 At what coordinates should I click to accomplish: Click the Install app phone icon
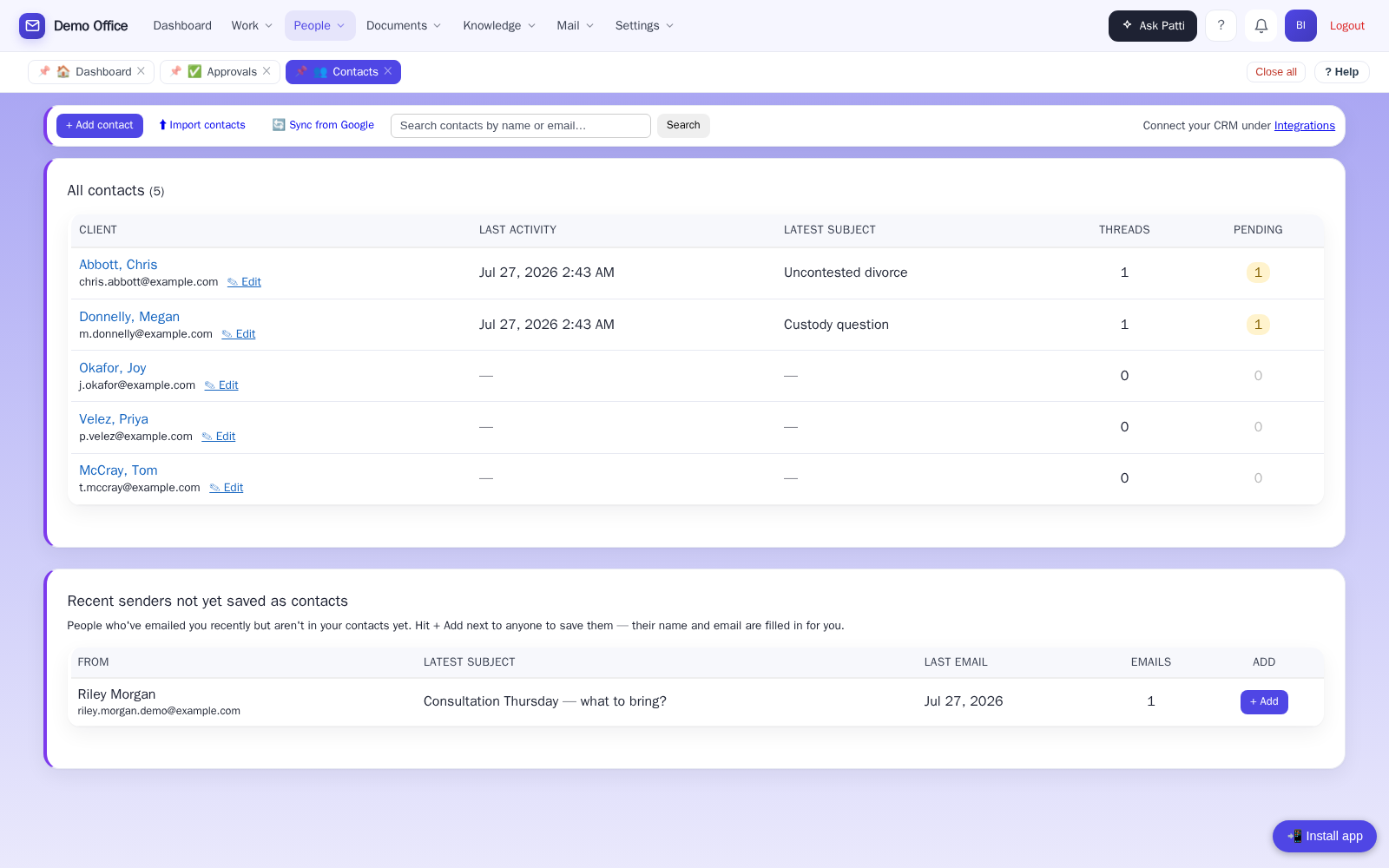[x=1294, y=836]
